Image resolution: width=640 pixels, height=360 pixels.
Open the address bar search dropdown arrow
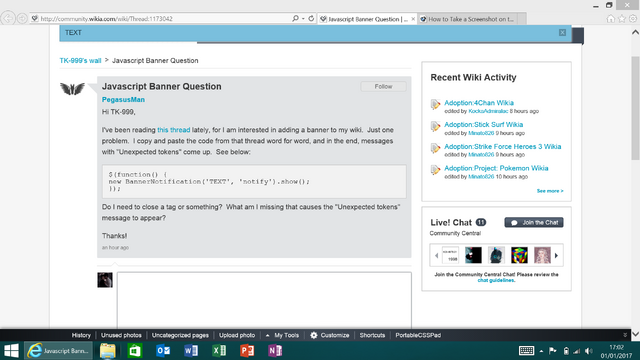click(x=303, y=18)
